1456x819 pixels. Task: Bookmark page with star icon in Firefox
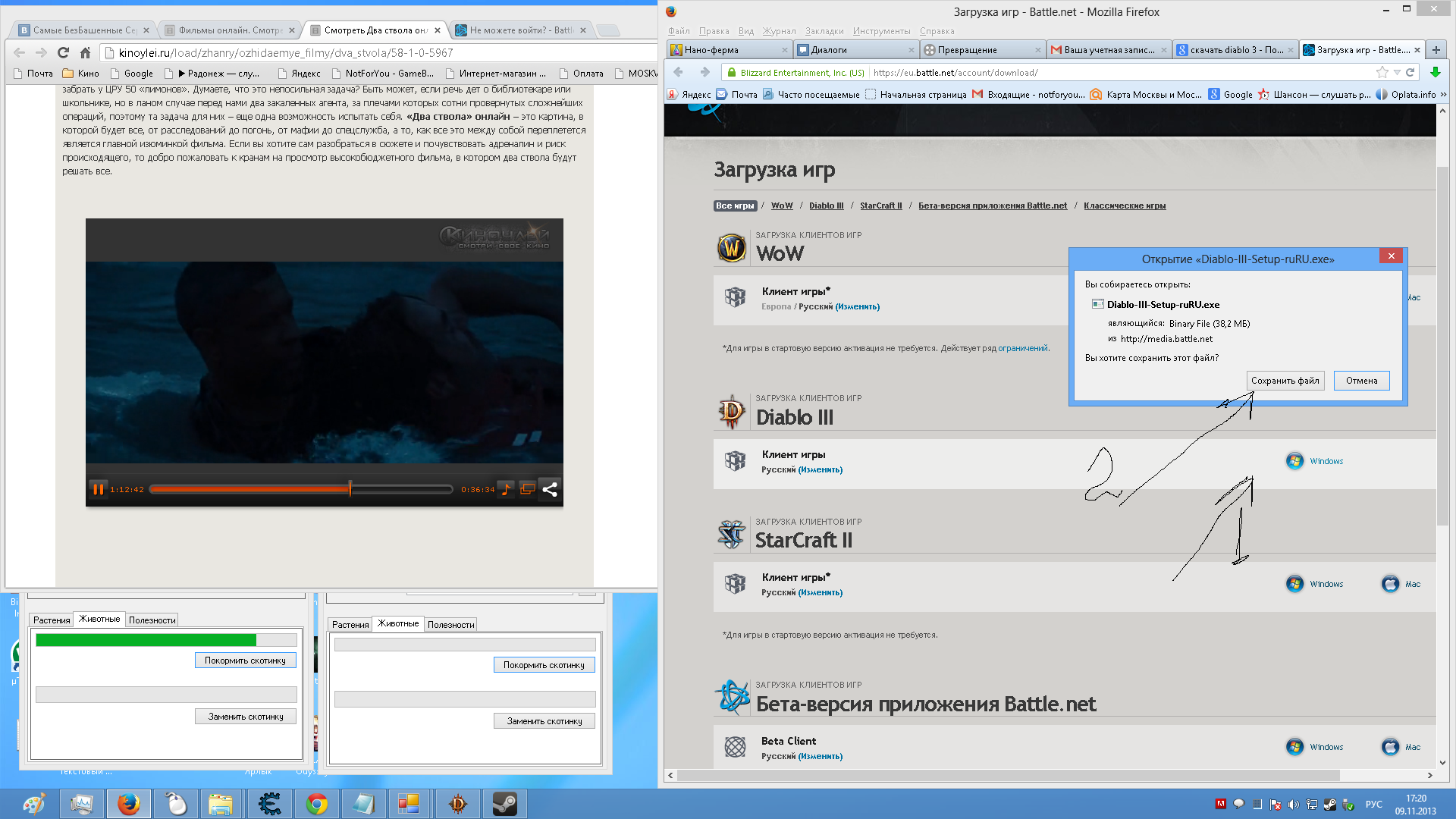(1382, 72)
